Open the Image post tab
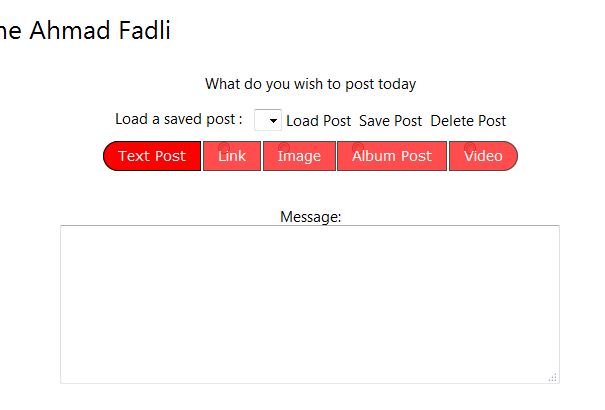Viewport: 605px width, 410px height. click(299, 157)
